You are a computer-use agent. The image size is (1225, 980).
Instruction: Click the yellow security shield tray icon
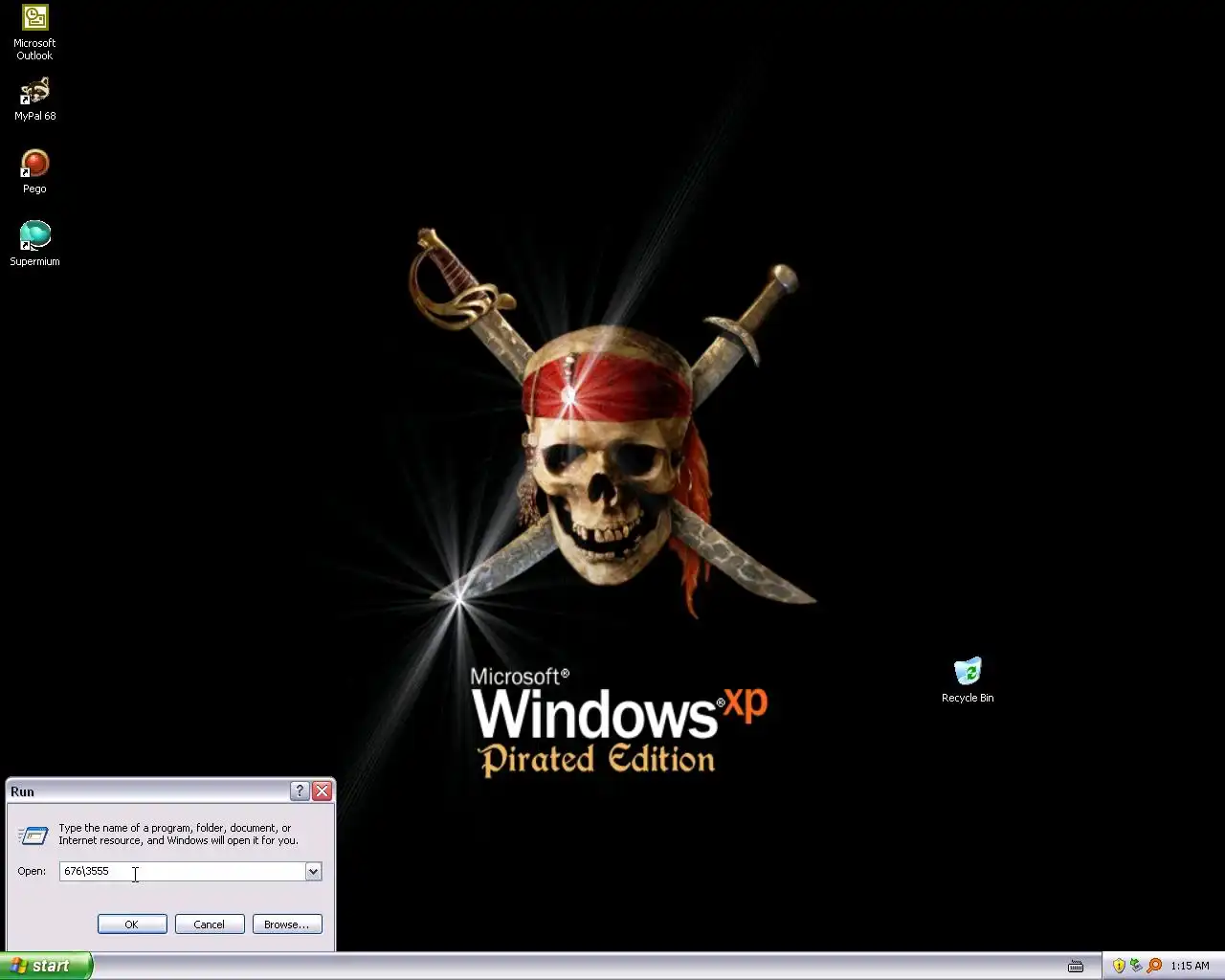(1119, 966)
